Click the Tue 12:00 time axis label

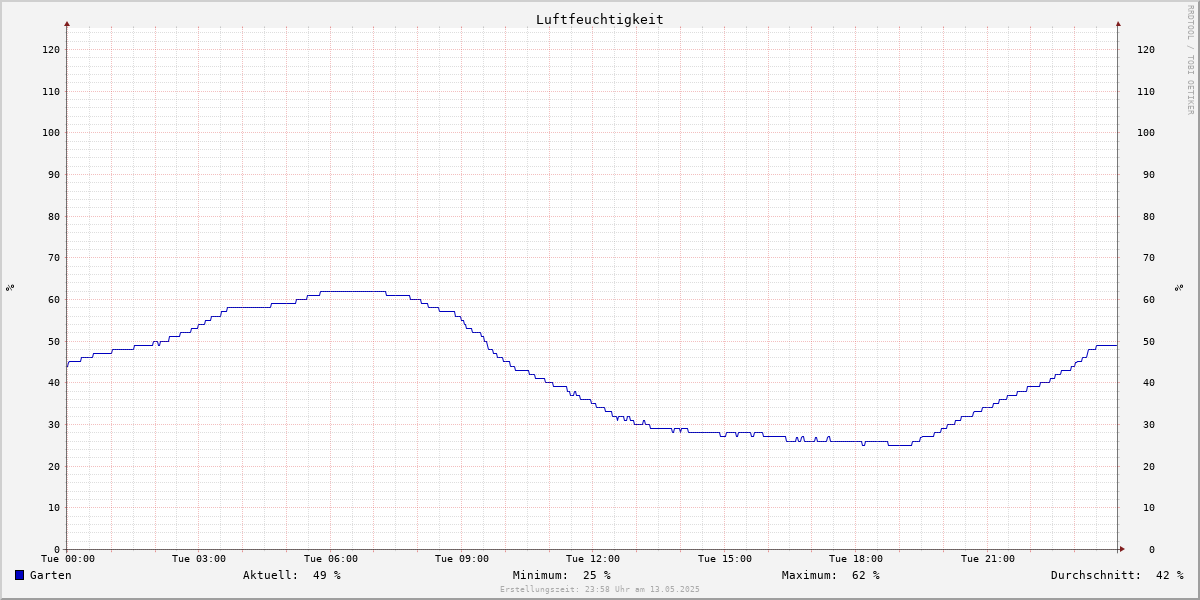pyautogui.click(x=593, y=559)
